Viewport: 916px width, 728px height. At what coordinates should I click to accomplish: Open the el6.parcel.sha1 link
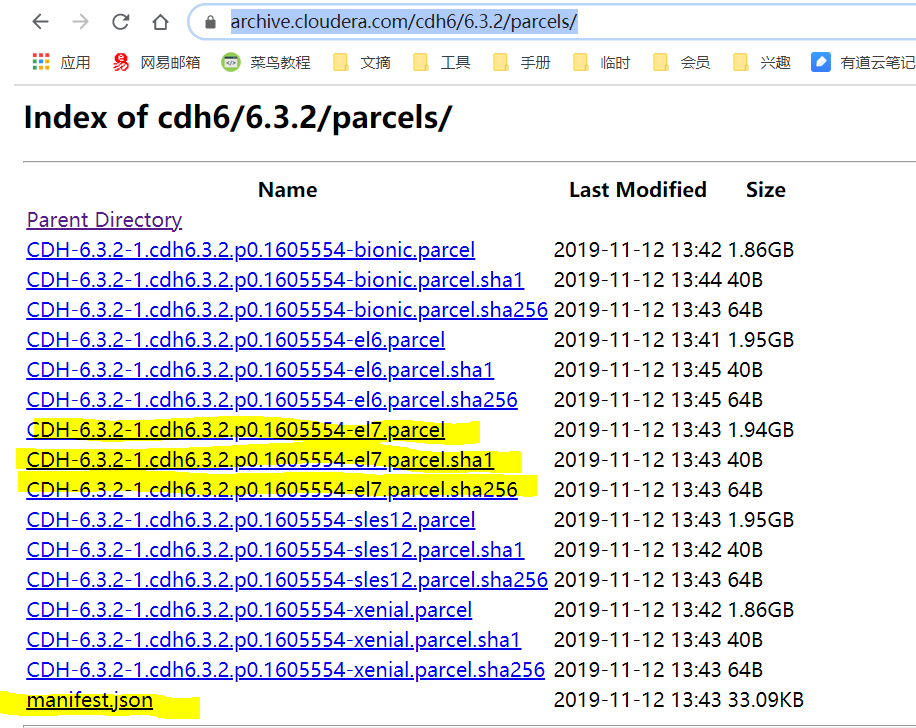pos(260,370)
